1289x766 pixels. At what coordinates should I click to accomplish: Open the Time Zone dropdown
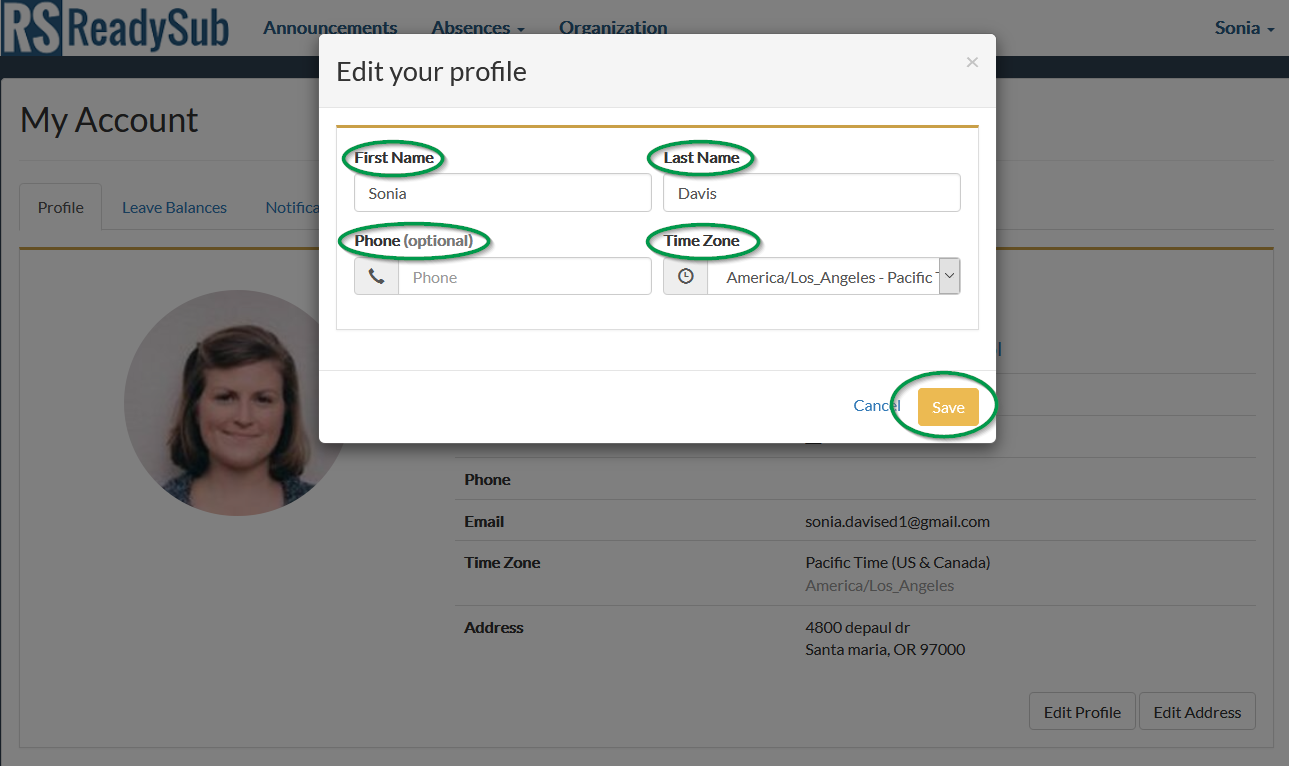tap(948, 276)
